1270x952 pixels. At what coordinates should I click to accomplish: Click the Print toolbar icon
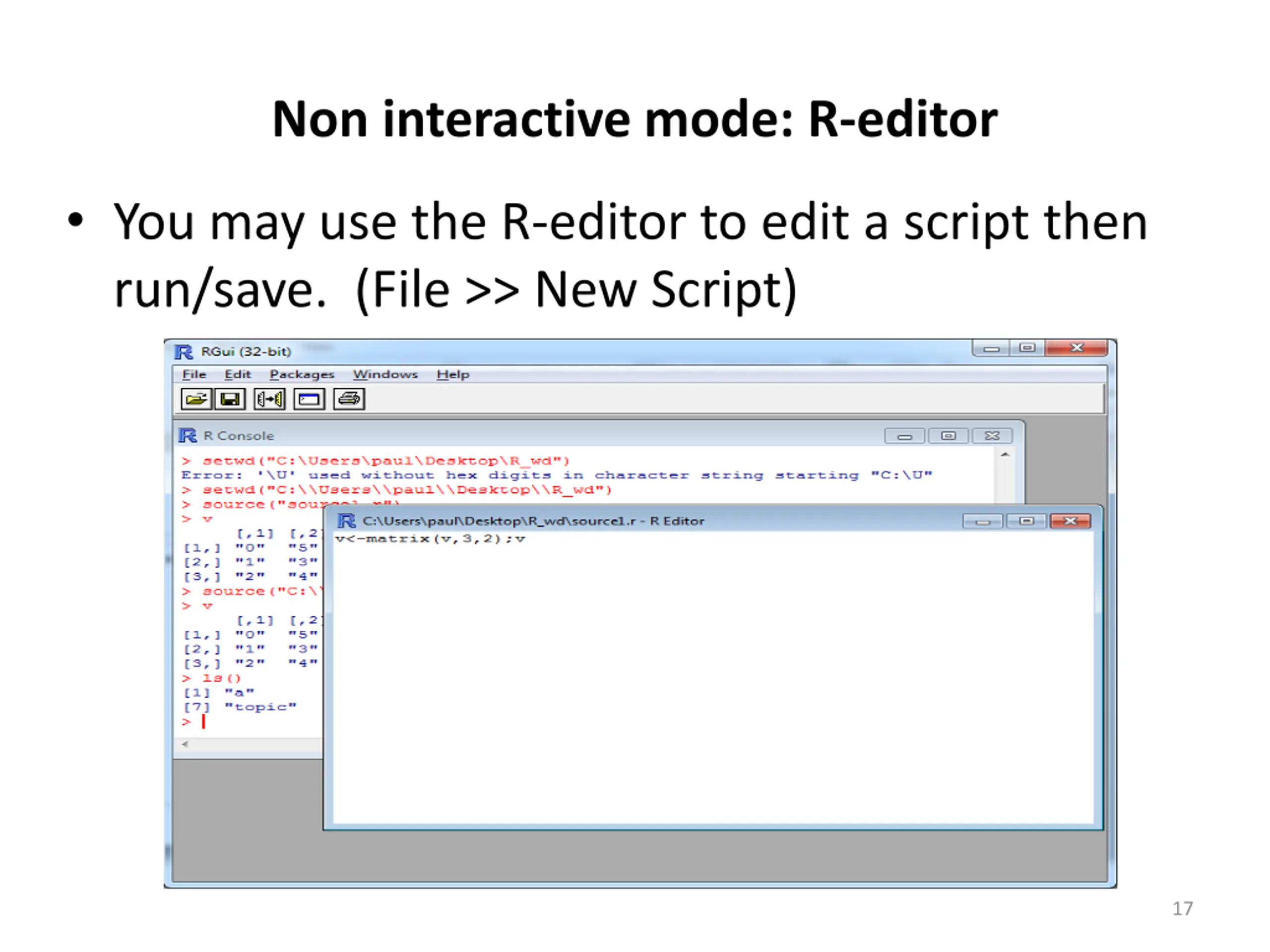tap(348, 399)
